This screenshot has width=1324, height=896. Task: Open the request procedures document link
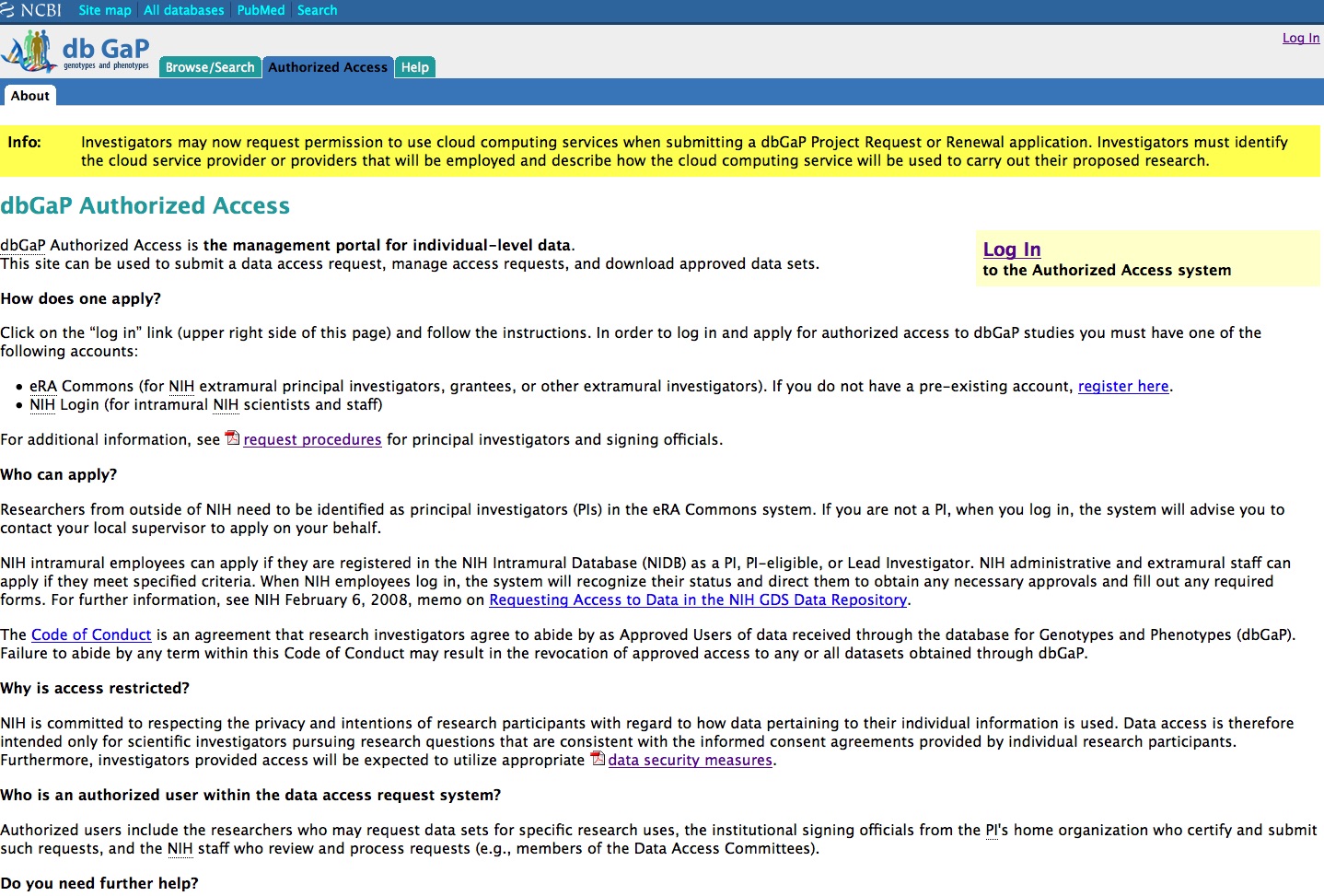[312, 440]
